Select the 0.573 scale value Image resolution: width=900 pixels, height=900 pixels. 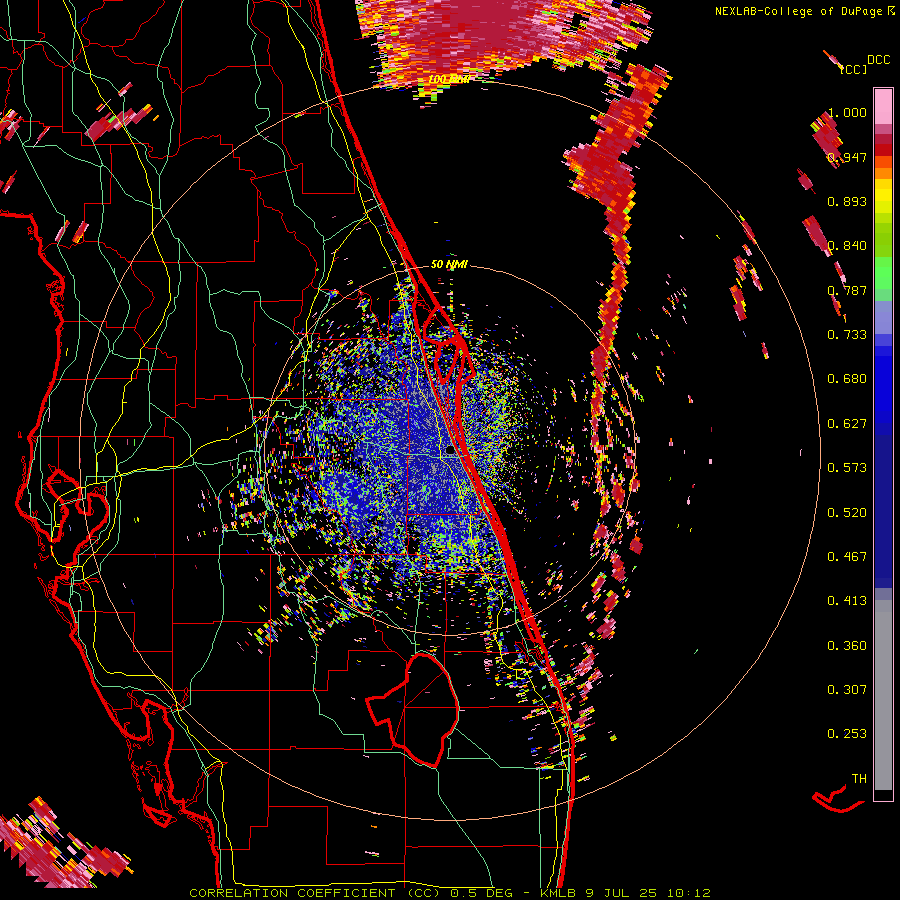[847, 468]
